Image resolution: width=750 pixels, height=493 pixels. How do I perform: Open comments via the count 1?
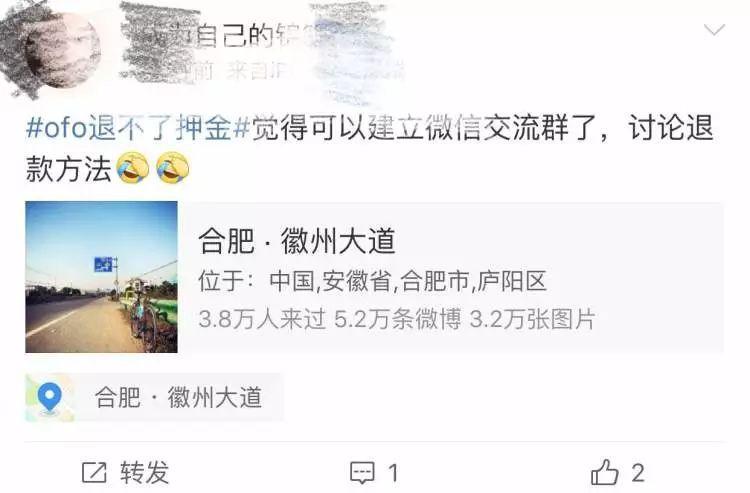pos(393,473)
